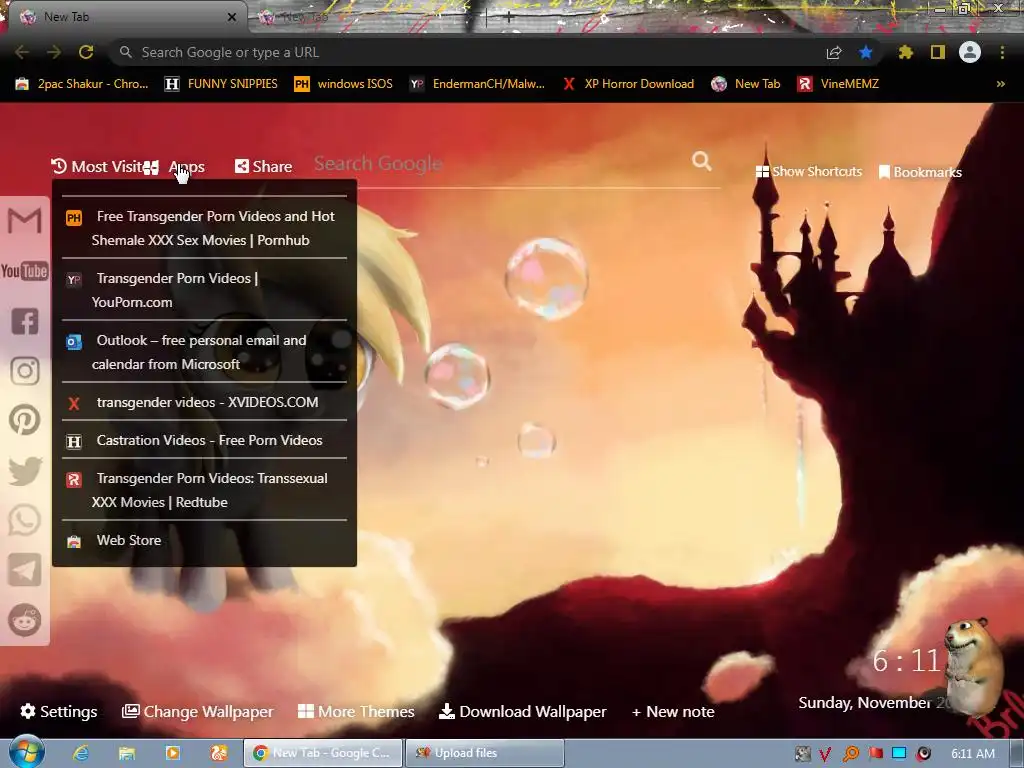The height and width of the screenshot is (768, 1024).
Task: Click the Share button on the new tab page
Action: (264, 167)
